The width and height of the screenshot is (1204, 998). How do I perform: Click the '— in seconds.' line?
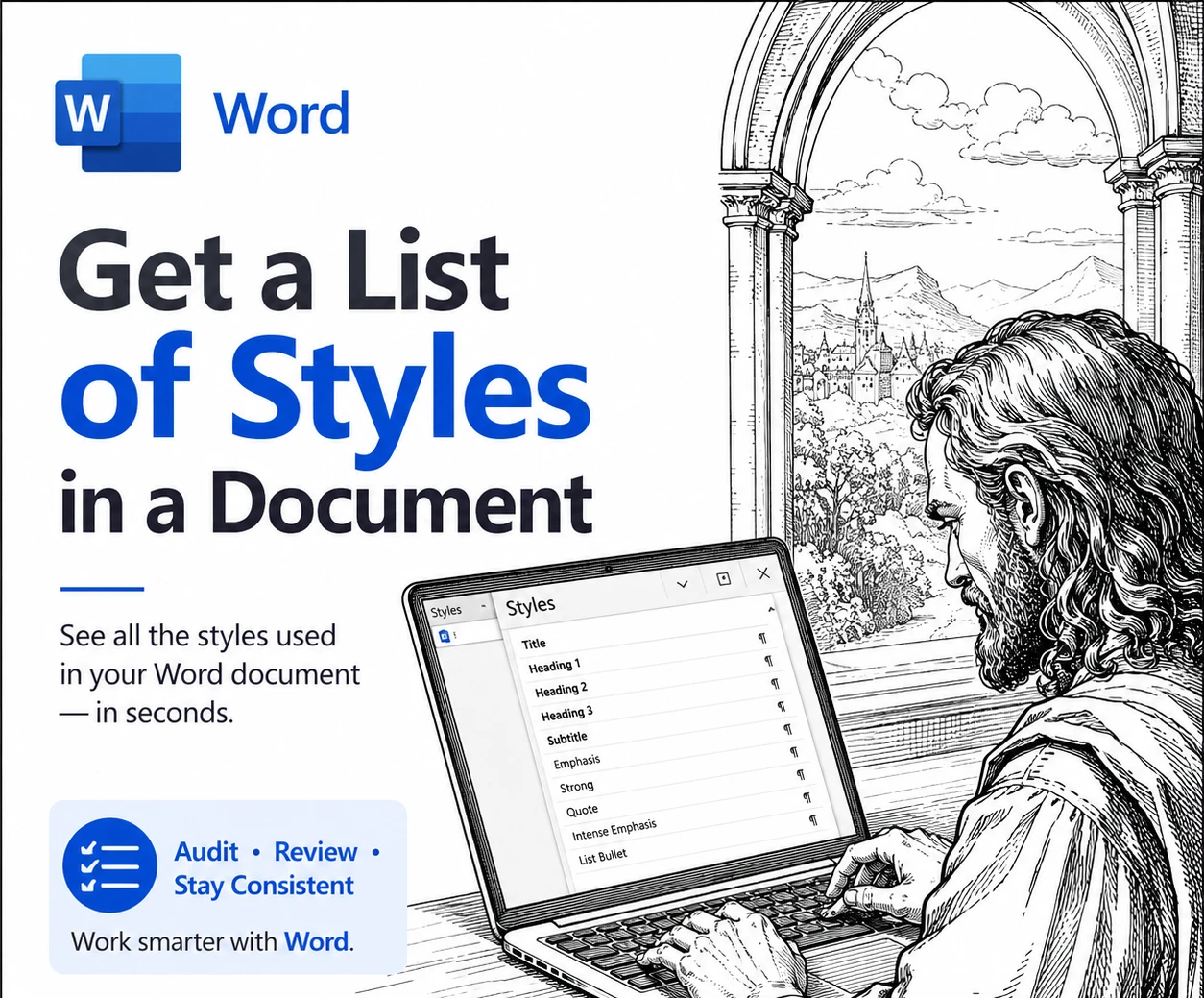(x=147, y=713)
